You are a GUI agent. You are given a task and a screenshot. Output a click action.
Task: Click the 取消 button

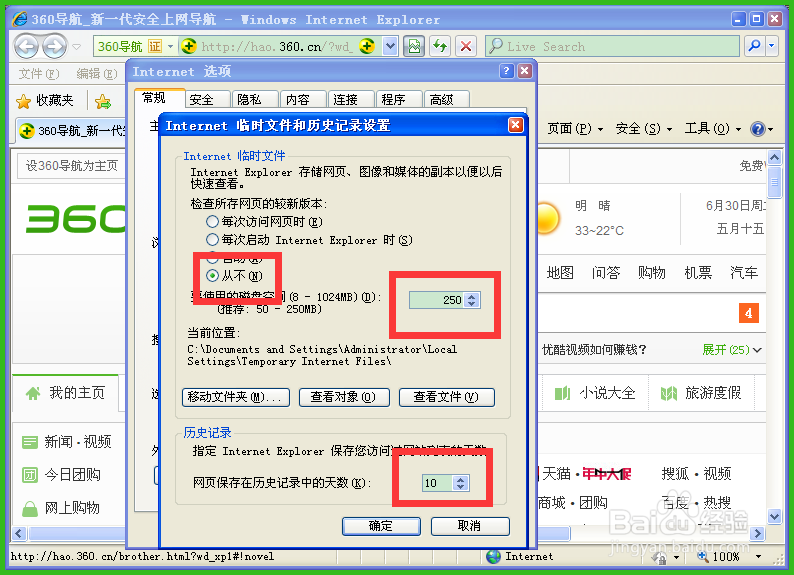point(470,526)
